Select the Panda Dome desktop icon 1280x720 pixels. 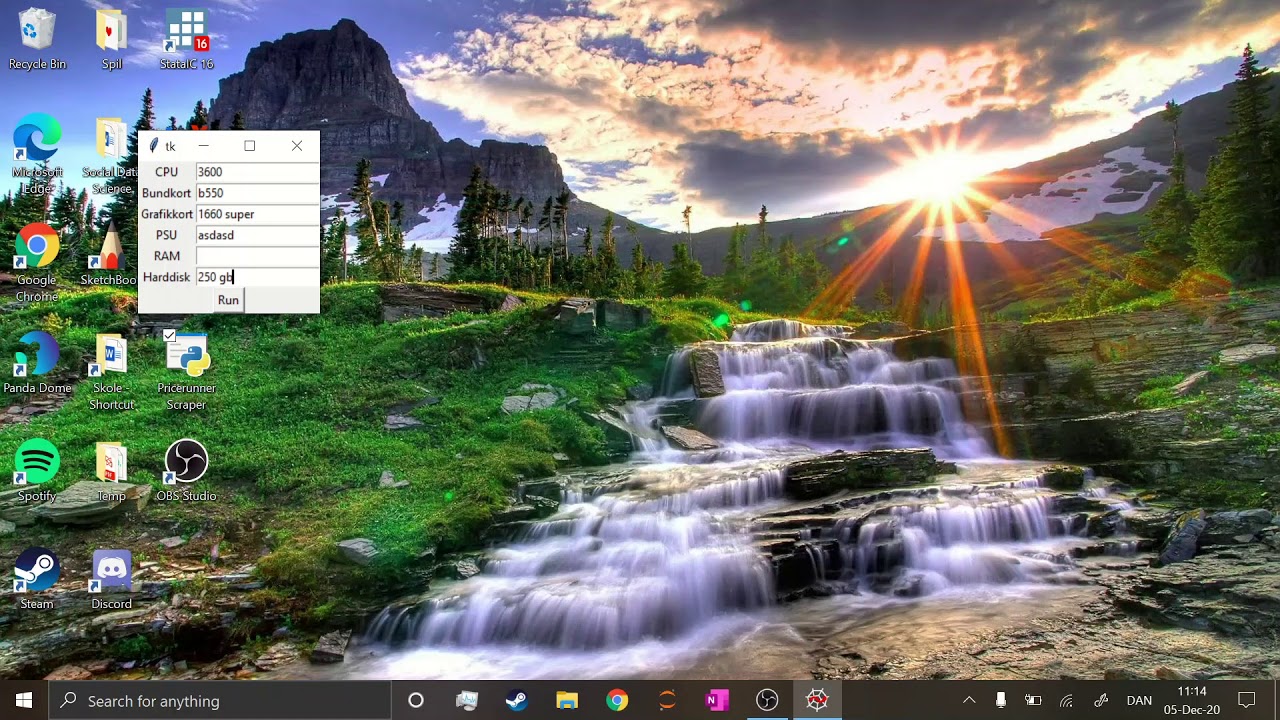point(37,363)
